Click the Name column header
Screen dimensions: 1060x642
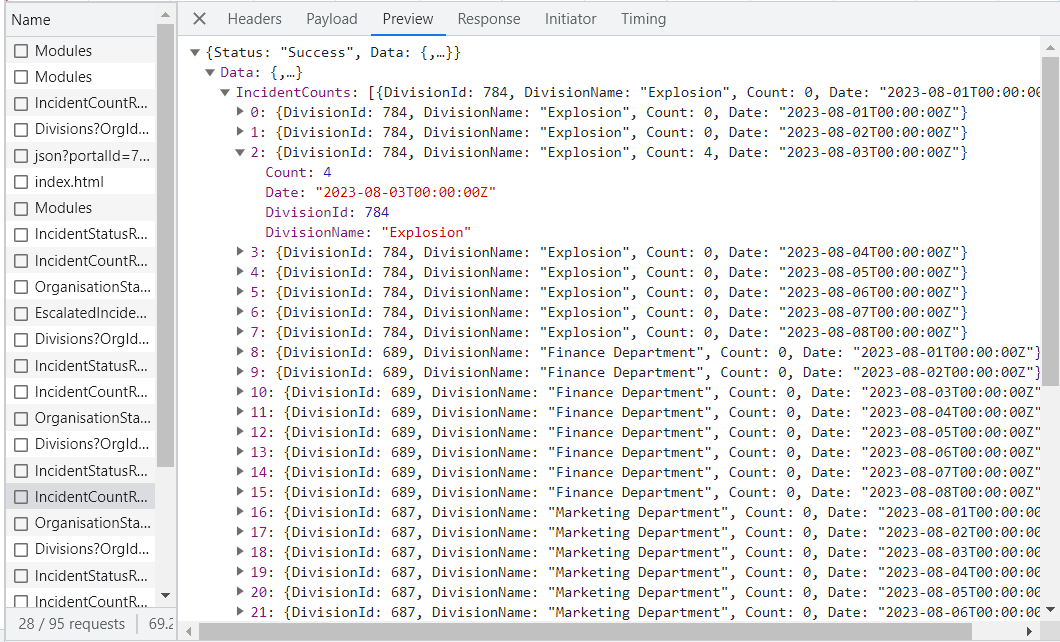pyautogui.click(x=31, y=20)
